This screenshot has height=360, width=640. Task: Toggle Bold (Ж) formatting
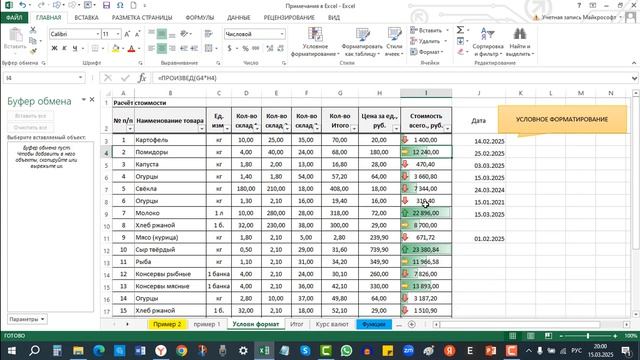[x=54, y=49]
